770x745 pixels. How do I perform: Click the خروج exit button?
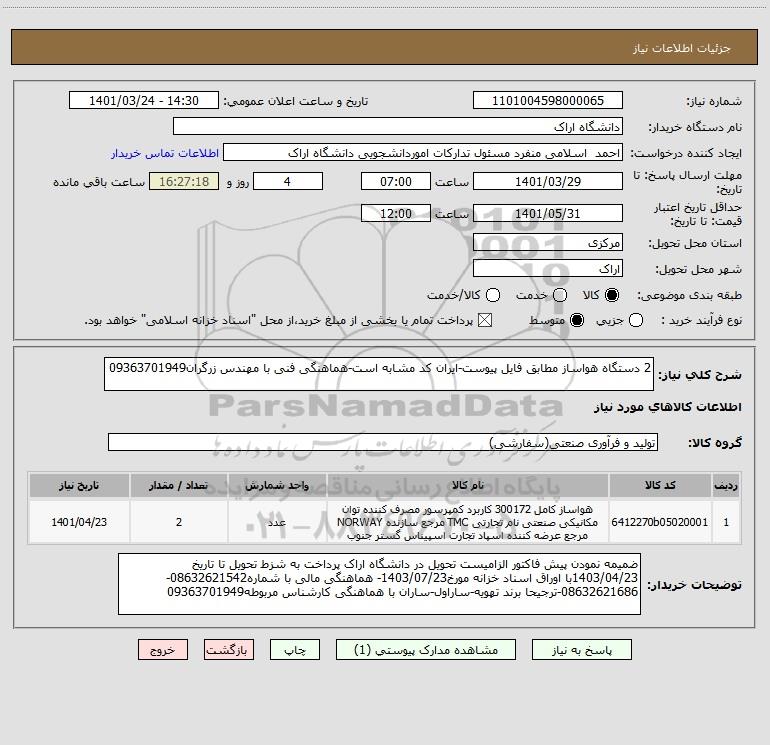coord(163,650)
